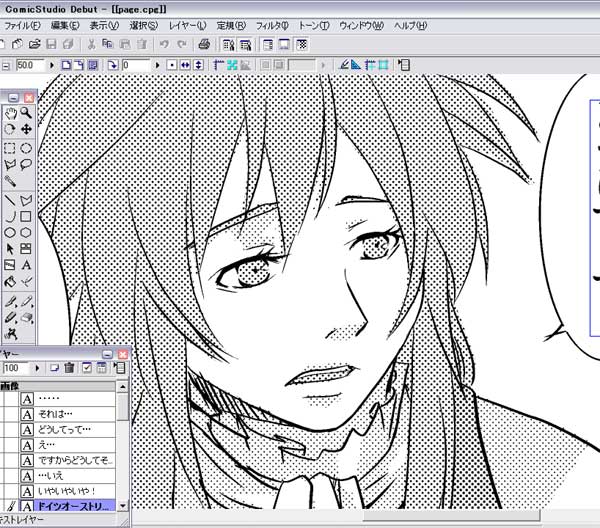This screenshot has height=528, width=600.
Task: Select the Fill bucket tool
Action: (x=10, y=282)
